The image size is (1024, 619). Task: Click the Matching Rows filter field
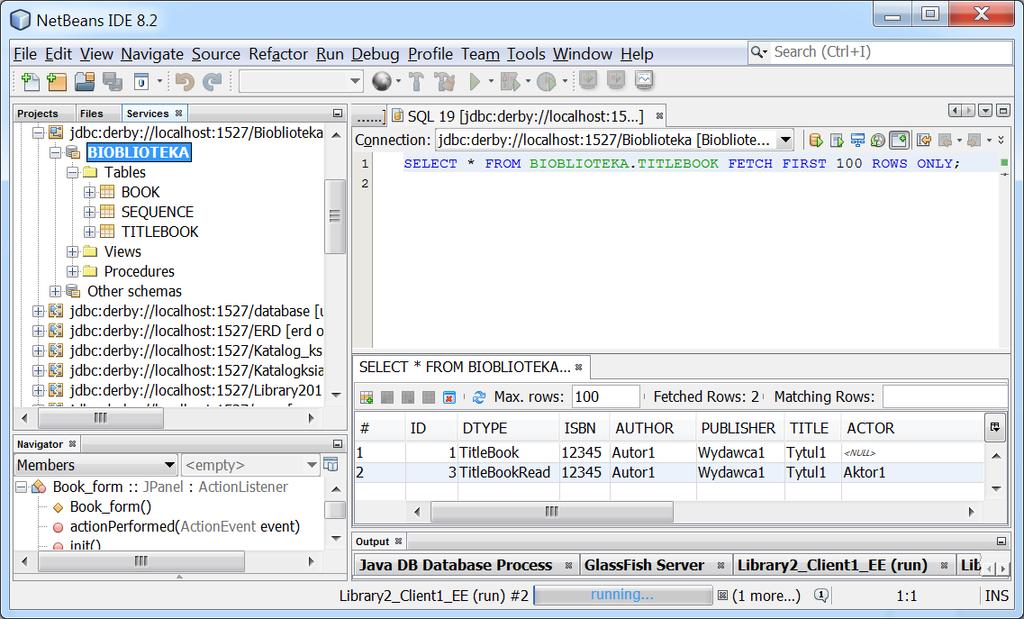pyautogui.click(x=945, y=397)
